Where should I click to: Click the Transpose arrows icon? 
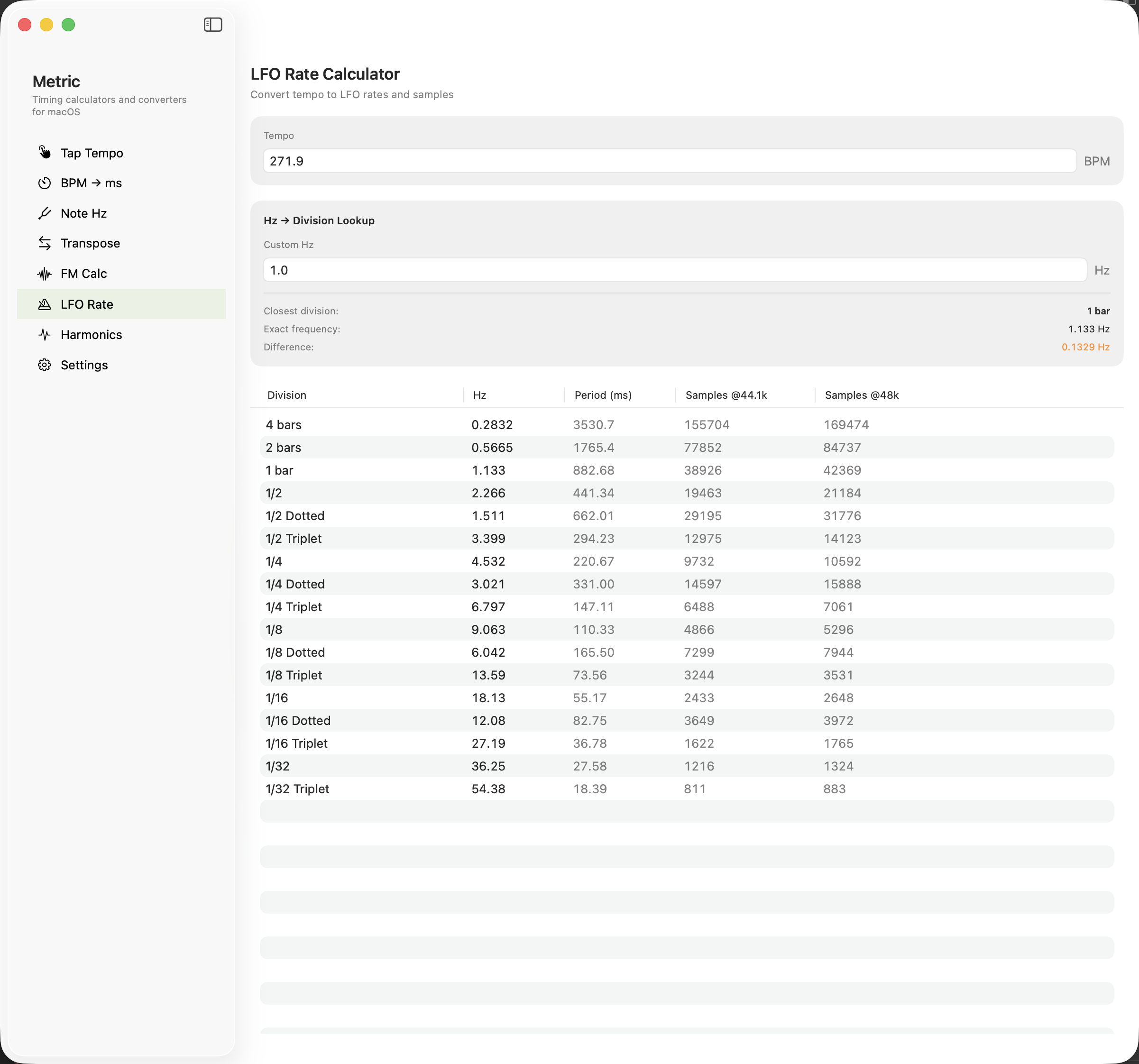[45, 243]
